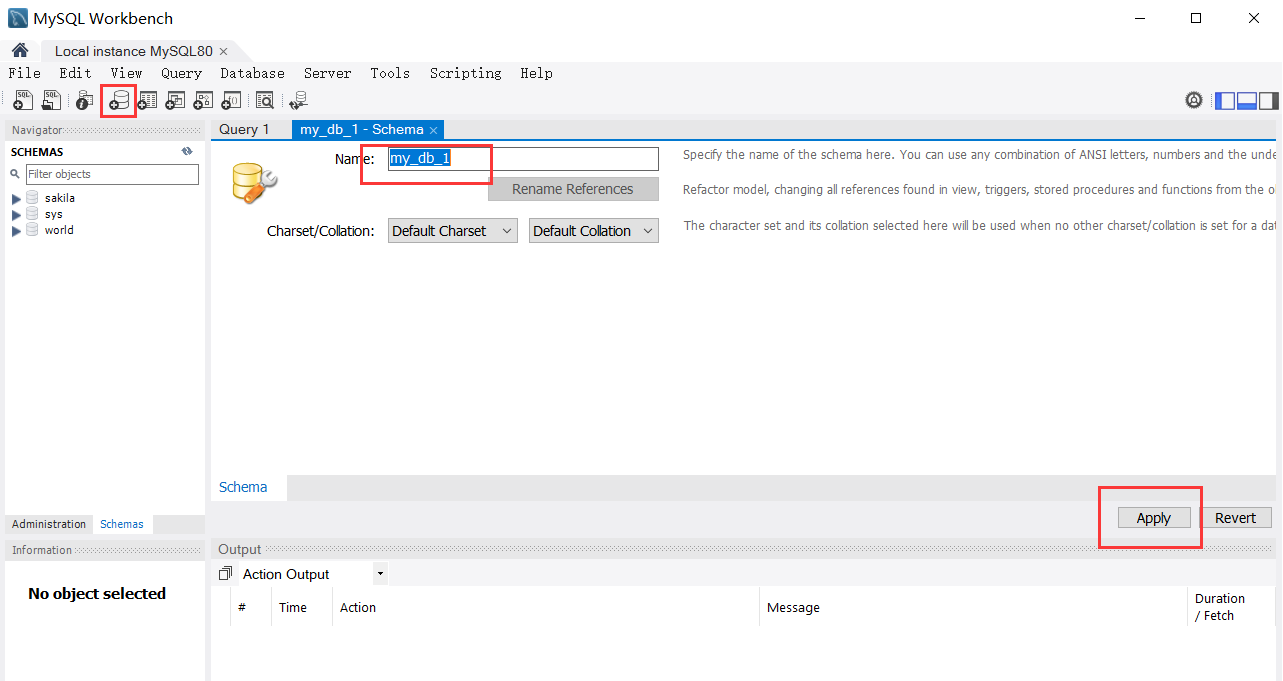
Task: Refresh the schemas list
Action: point(187,152)
